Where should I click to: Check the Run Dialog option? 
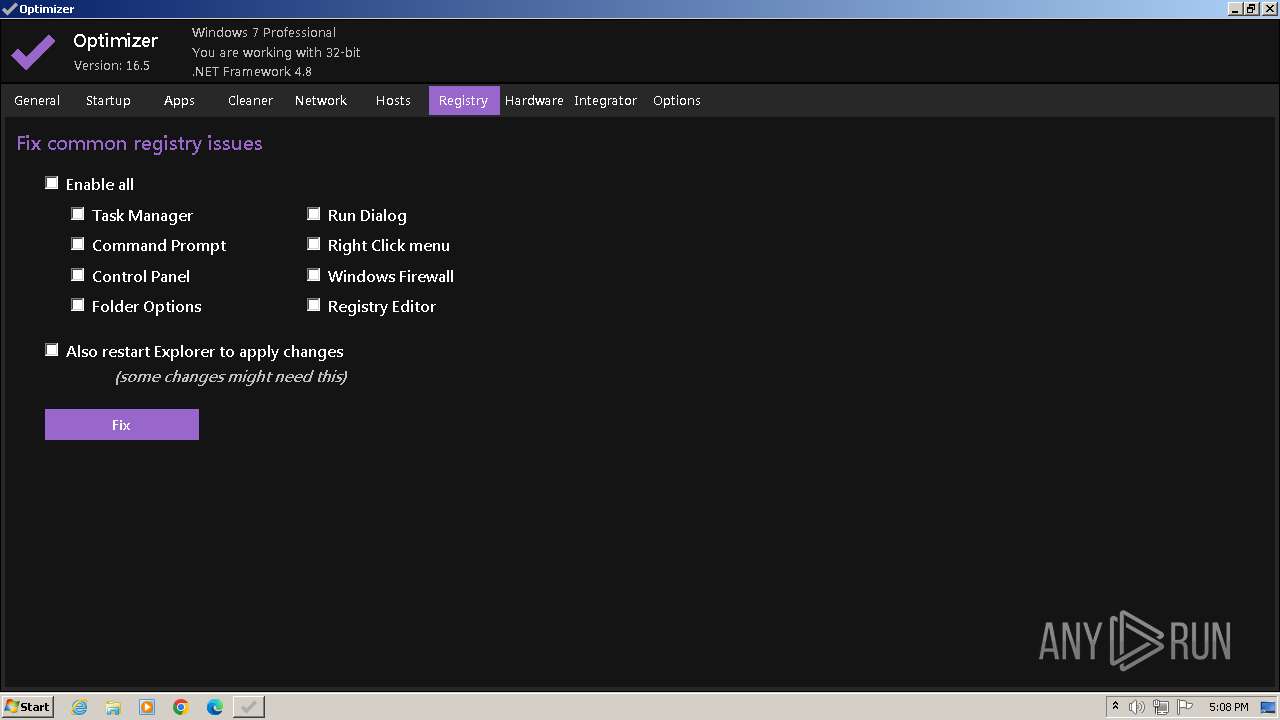314,214
